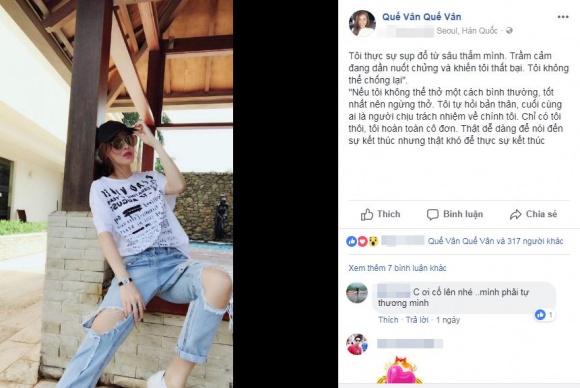Viewport: 580px width, 388px height.
Task: Open the Seoul, Hàn Quốc location link
Action: (x=467, y=31)
